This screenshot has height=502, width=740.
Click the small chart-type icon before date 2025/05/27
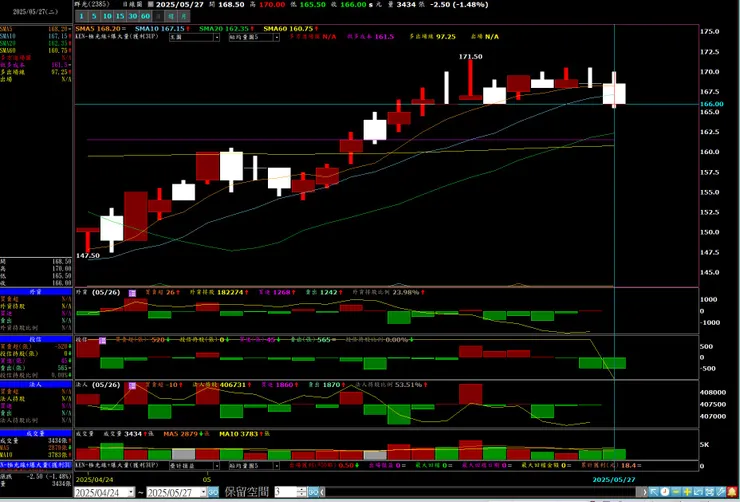pyautogui.click(x=151, y=4)
